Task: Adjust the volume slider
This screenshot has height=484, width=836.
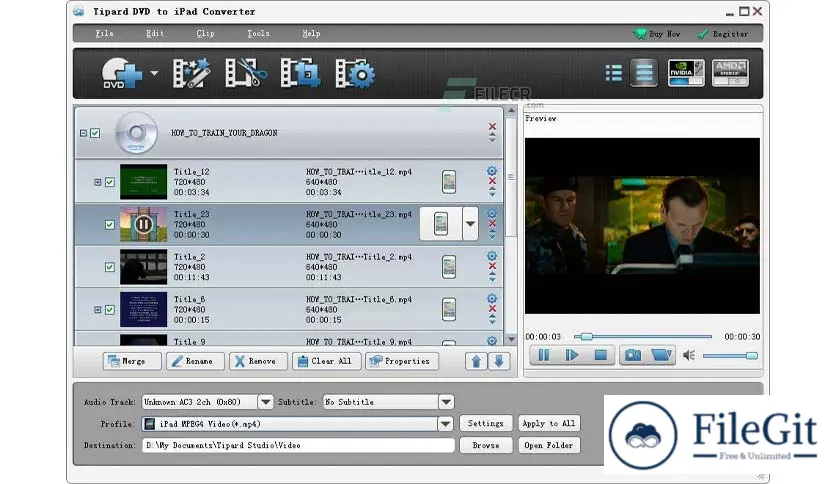Action: click(730, 356)
